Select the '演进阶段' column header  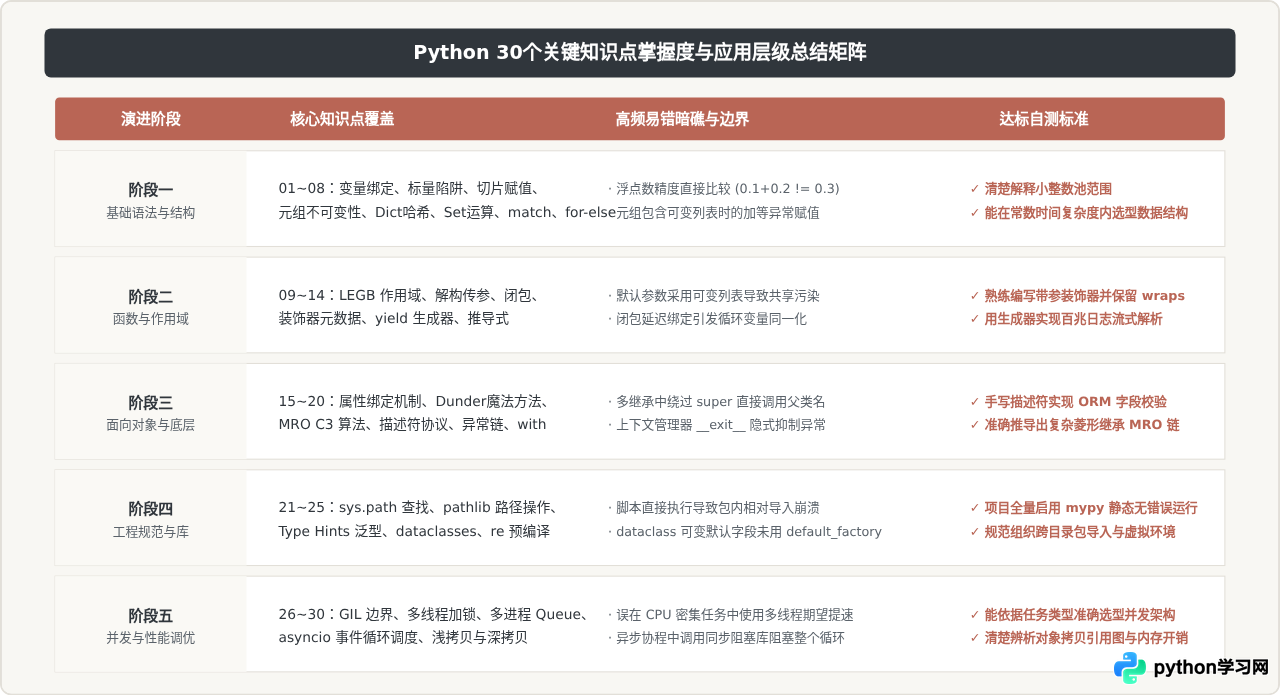point(151,119)
